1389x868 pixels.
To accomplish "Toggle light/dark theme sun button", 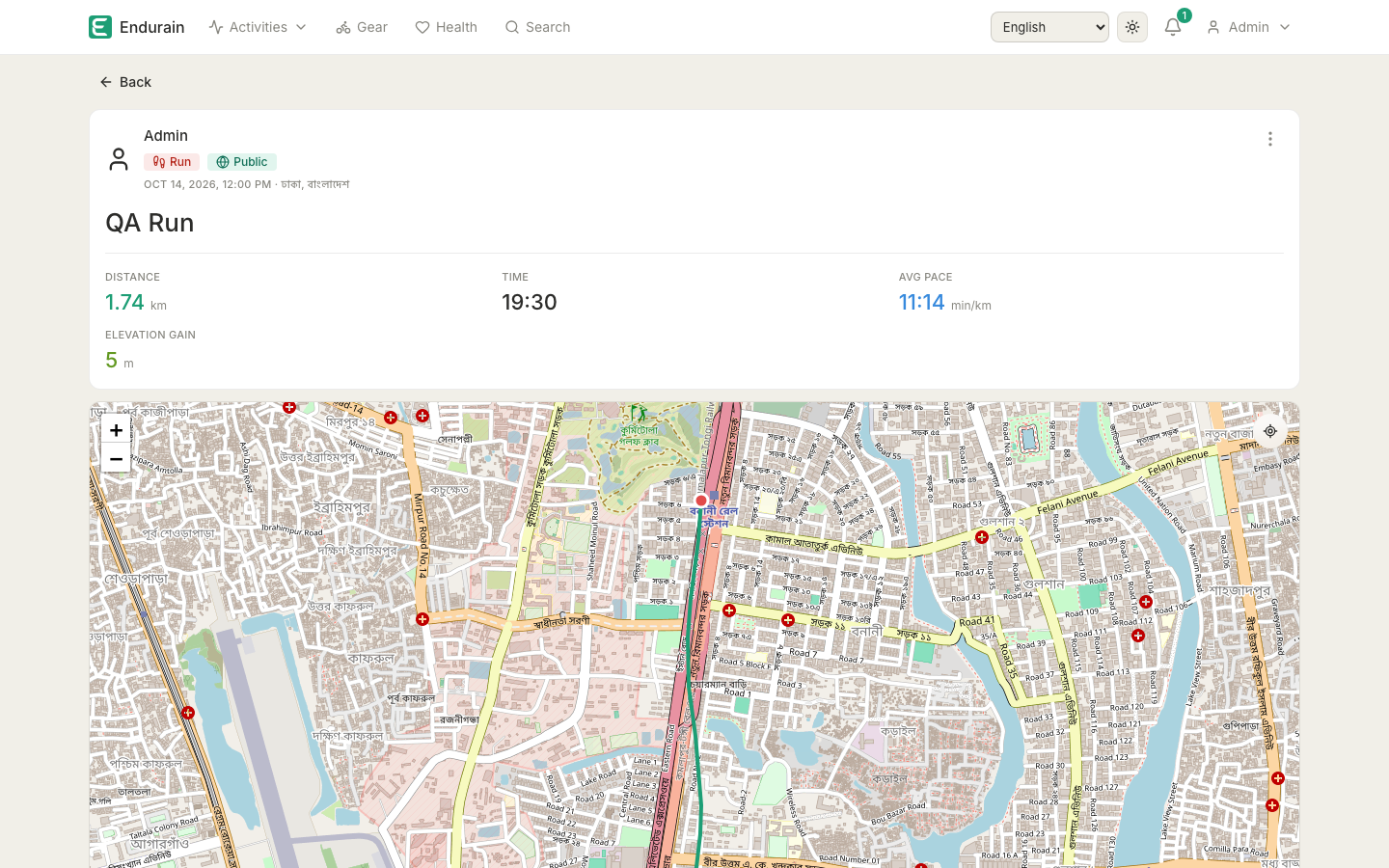I will click(1132, 27).
